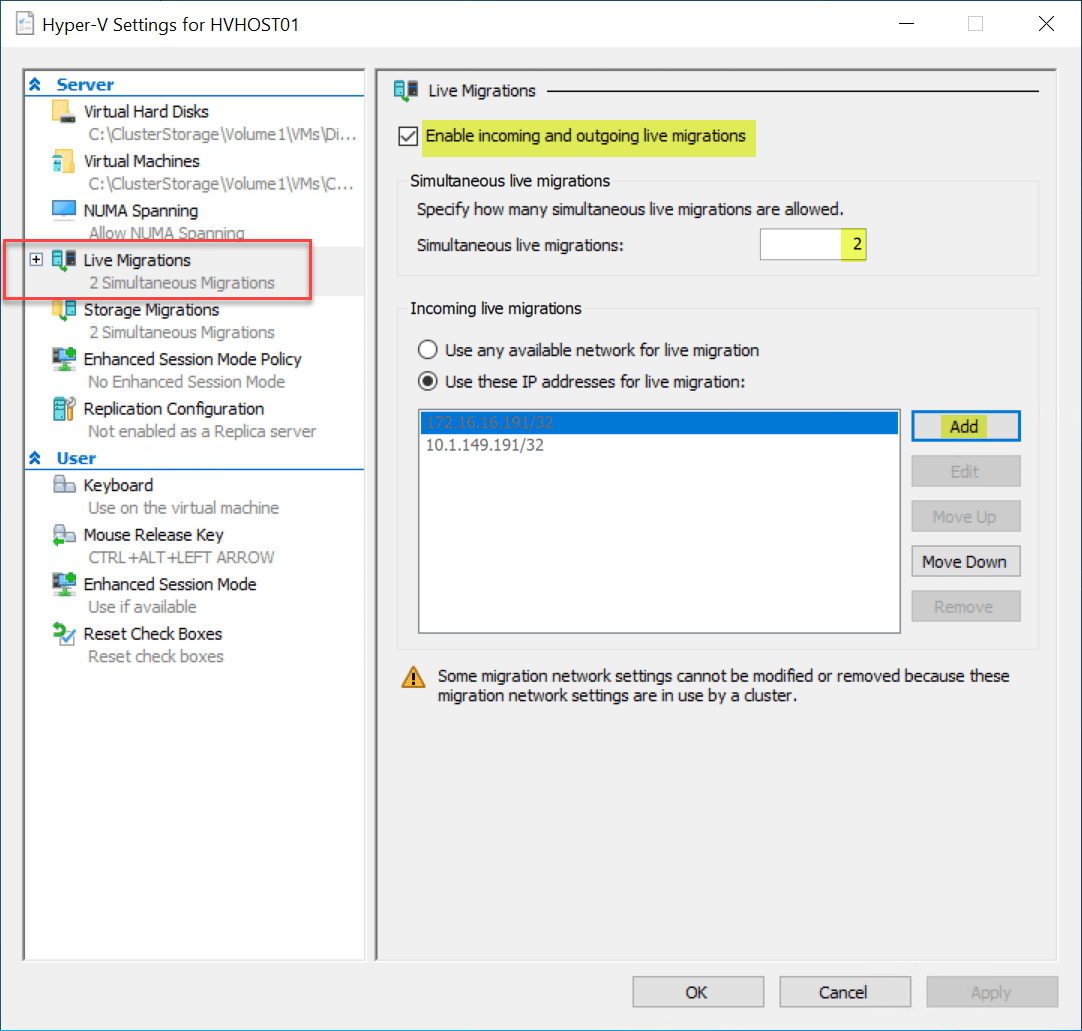The image size is (1082, 1031).
Task: Click the Edit button
Action: click(x=965, y=471)
